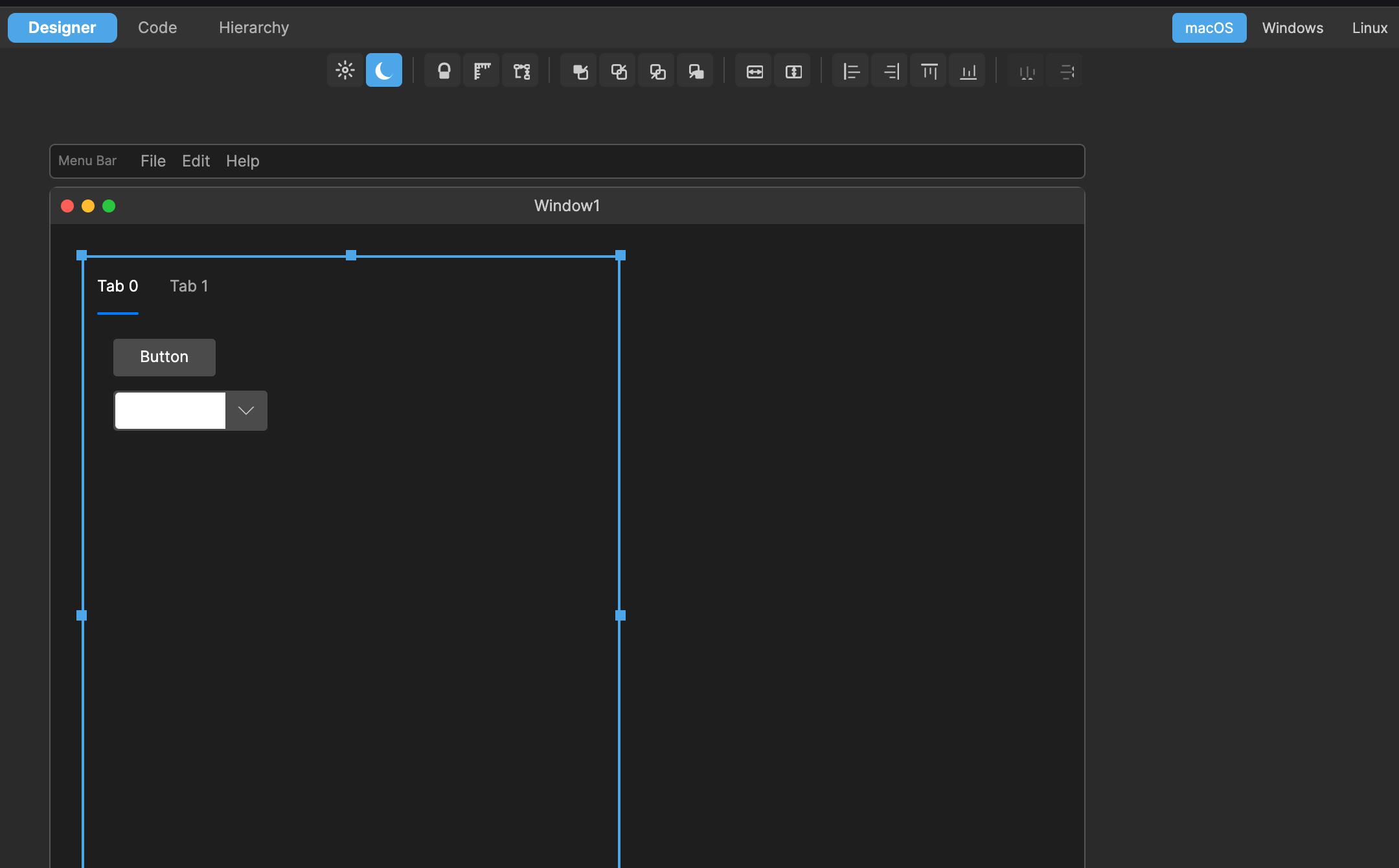This screenshot has height=868, width=1399.
Task: Click the red close dot of Window1
Action: click(x=67, y=206)
